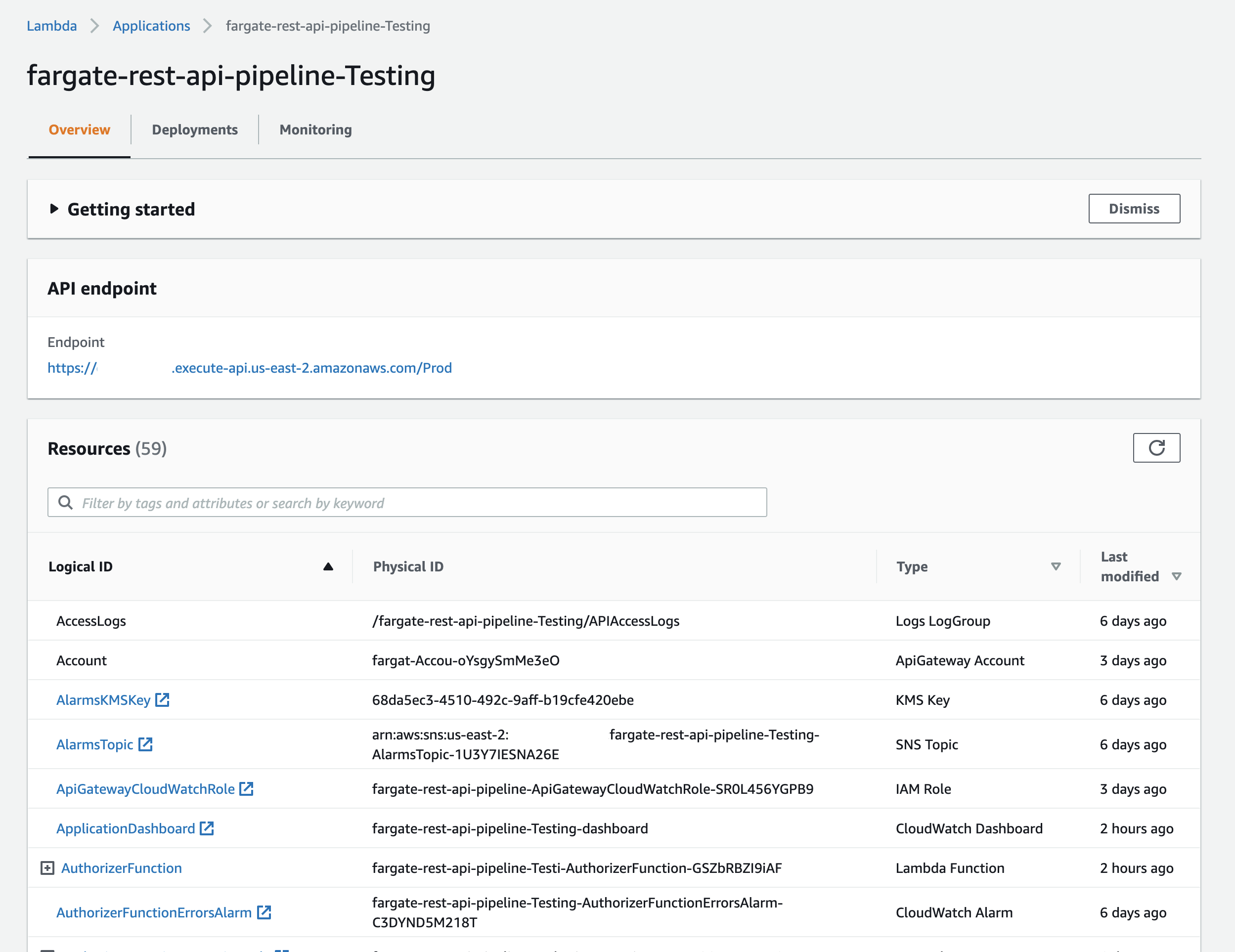
Task: Click the API endpoint heading
Action: [102, 288]
